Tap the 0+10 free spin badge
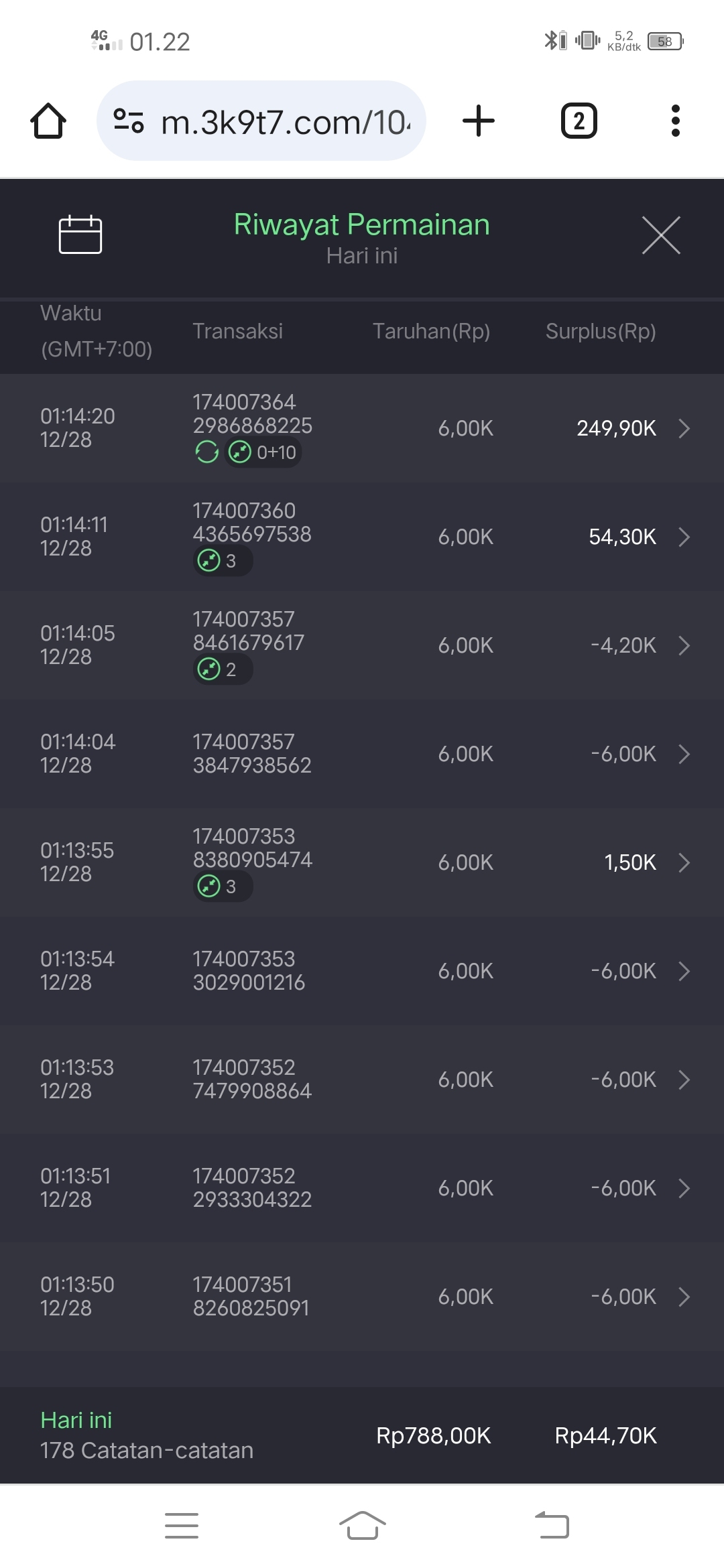The width and height of the screenshot is (724, 1568). (263, 452)
